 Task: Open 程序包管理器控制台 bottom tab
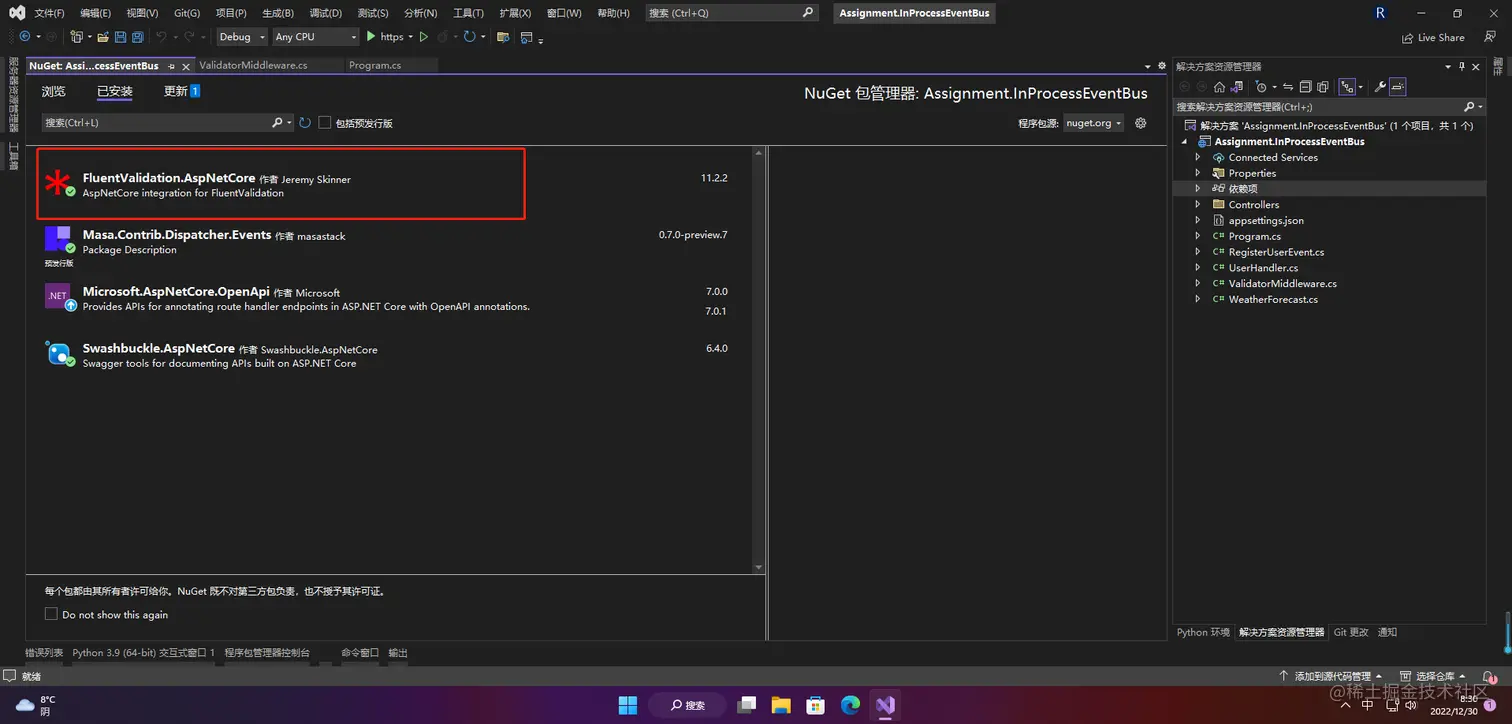pos(267,652)
